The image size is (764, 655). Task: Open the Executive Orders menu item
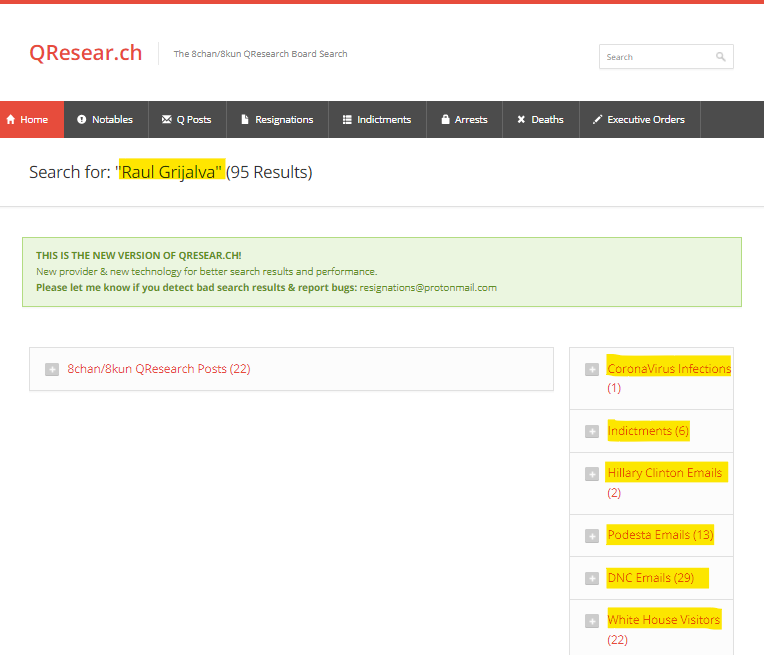[x=640, y=119]
